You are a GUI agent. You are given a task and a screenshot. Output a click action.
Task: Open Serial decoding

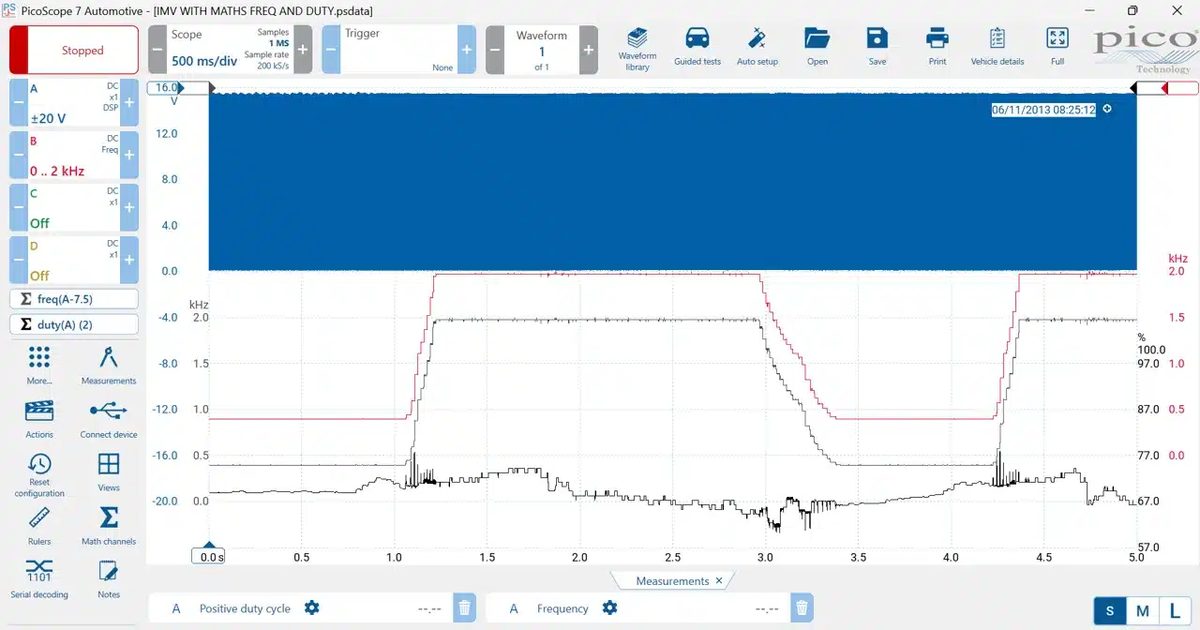click(39, 579)
